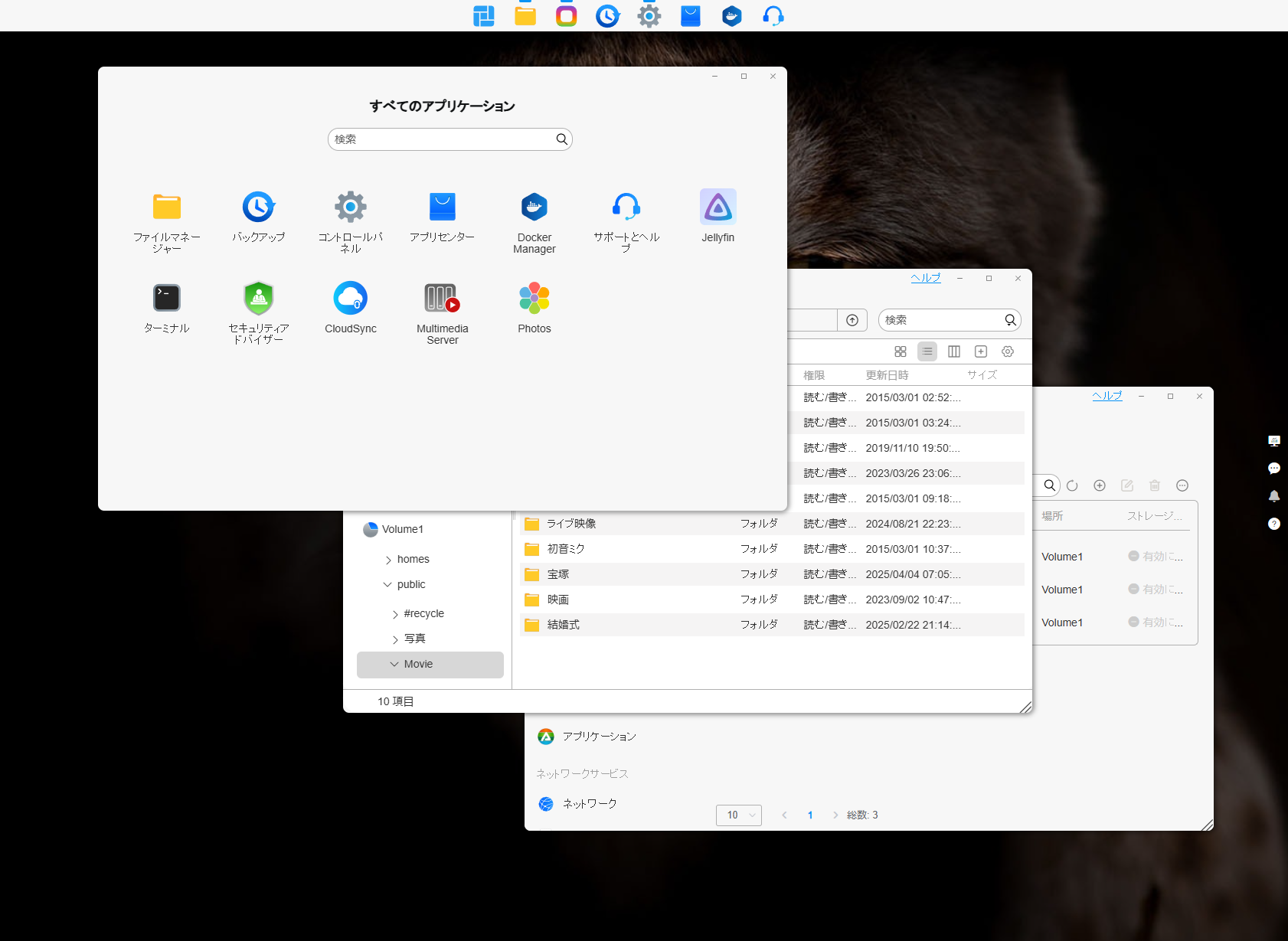This screenshot has height=941, width=1288.
Task: Open the Jellyfin application
Action: point(718,207)
